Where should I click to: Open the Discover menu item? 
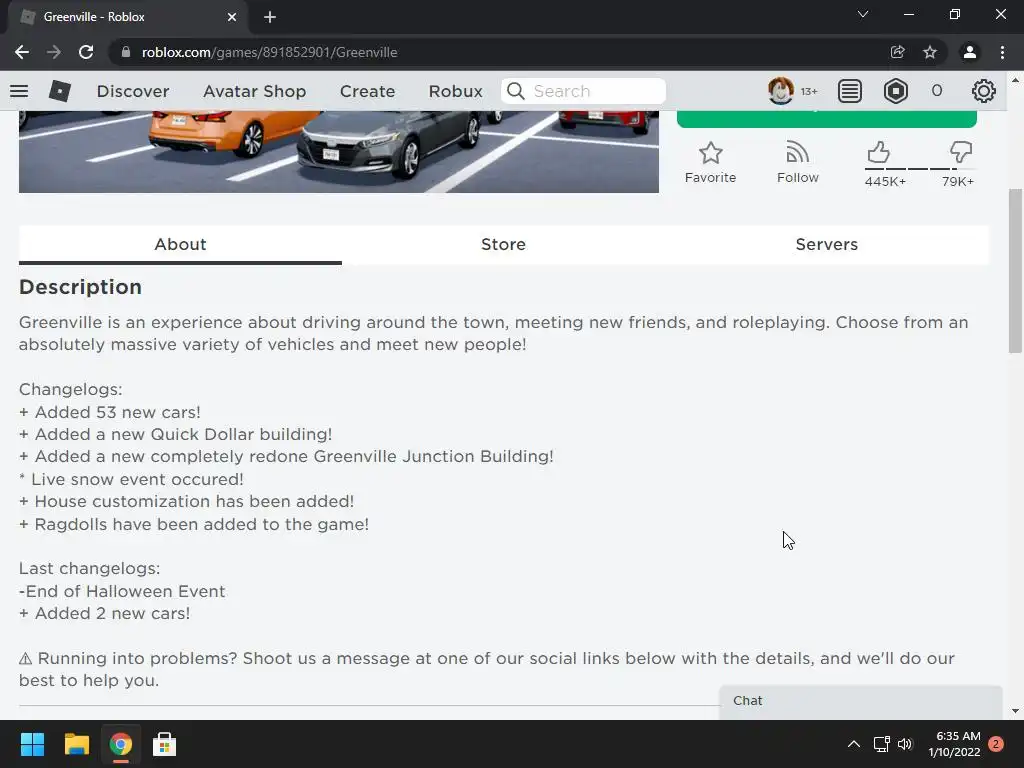[133, 91]
